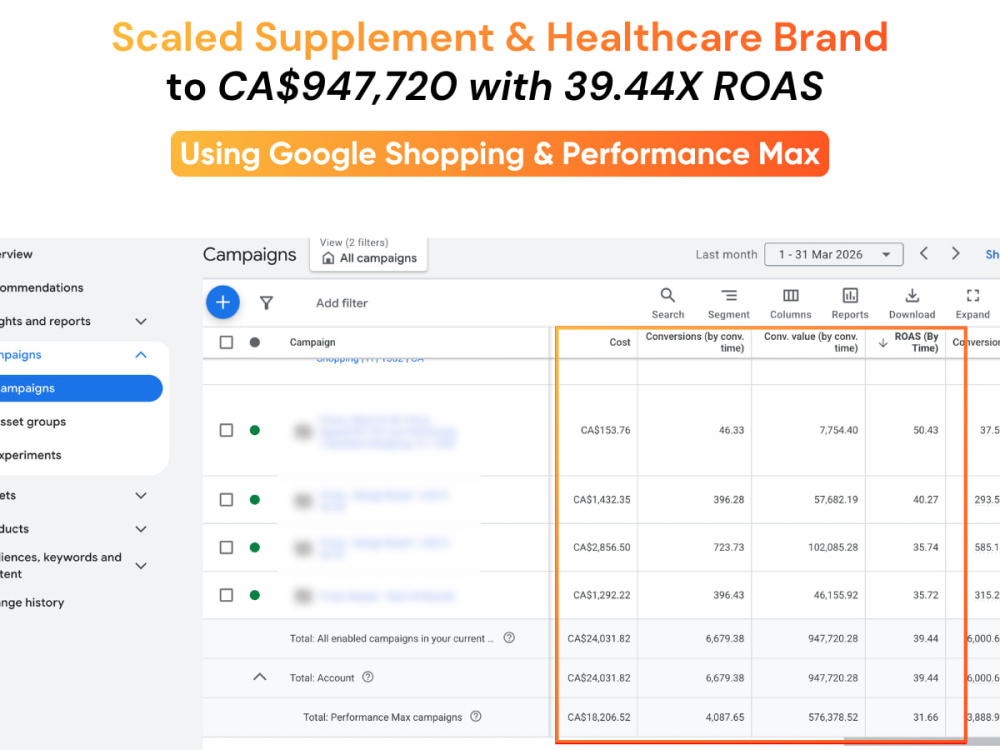Click the Expand fullscreen icon
The width and height of the screenshot is (1000, 750).
pos(973,295)
